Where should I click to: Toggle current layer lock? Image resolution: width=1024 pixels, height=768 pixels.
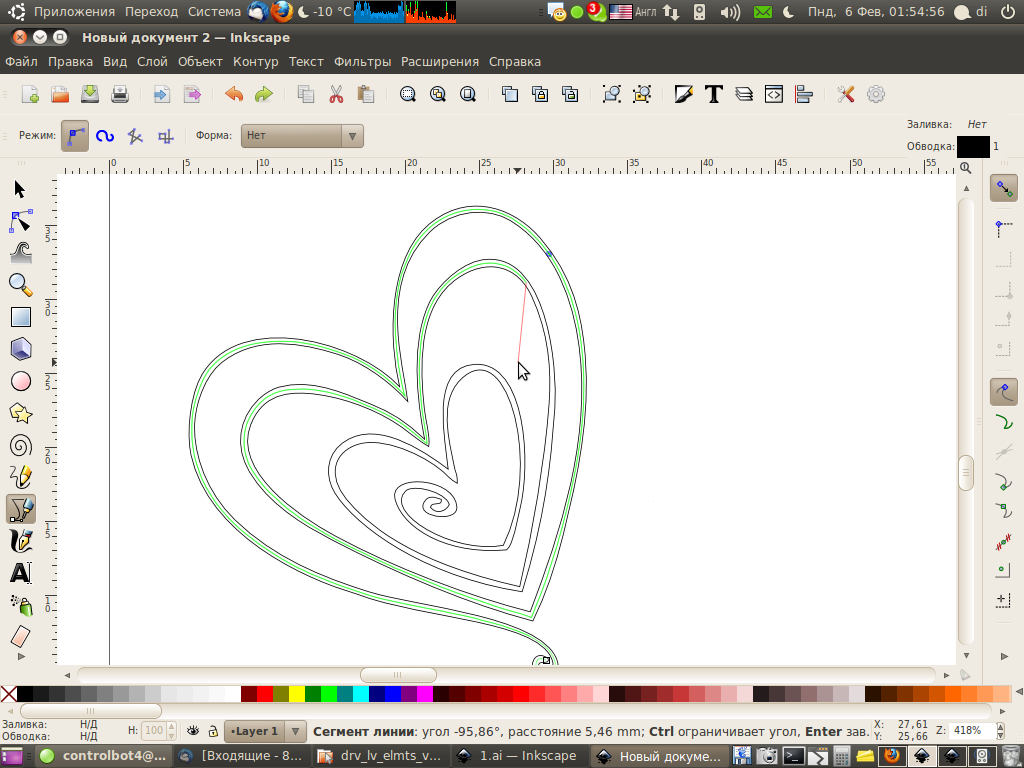[212, 731]
